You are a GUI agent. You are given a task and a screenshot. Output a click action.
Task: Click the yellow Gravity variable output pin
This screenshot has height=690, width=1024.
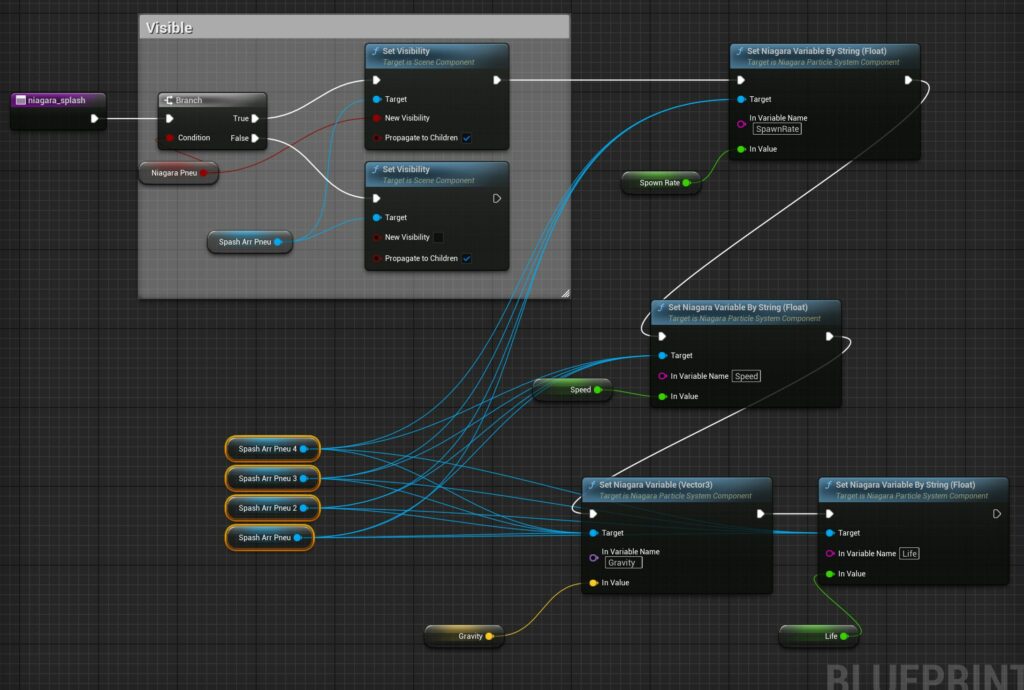click(x=489, y=636)
